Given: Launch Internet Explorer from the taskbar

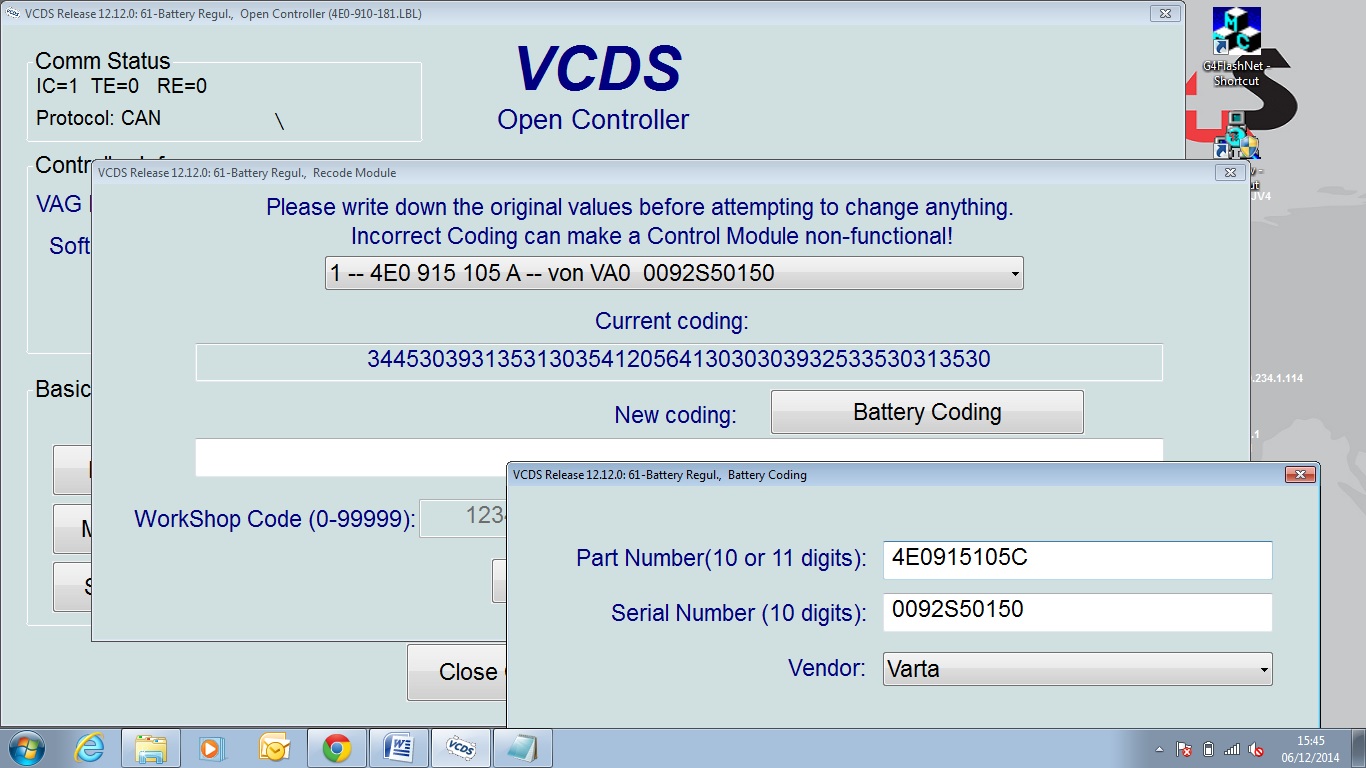Looking at the screenshot, I should [x=90, y=748].
